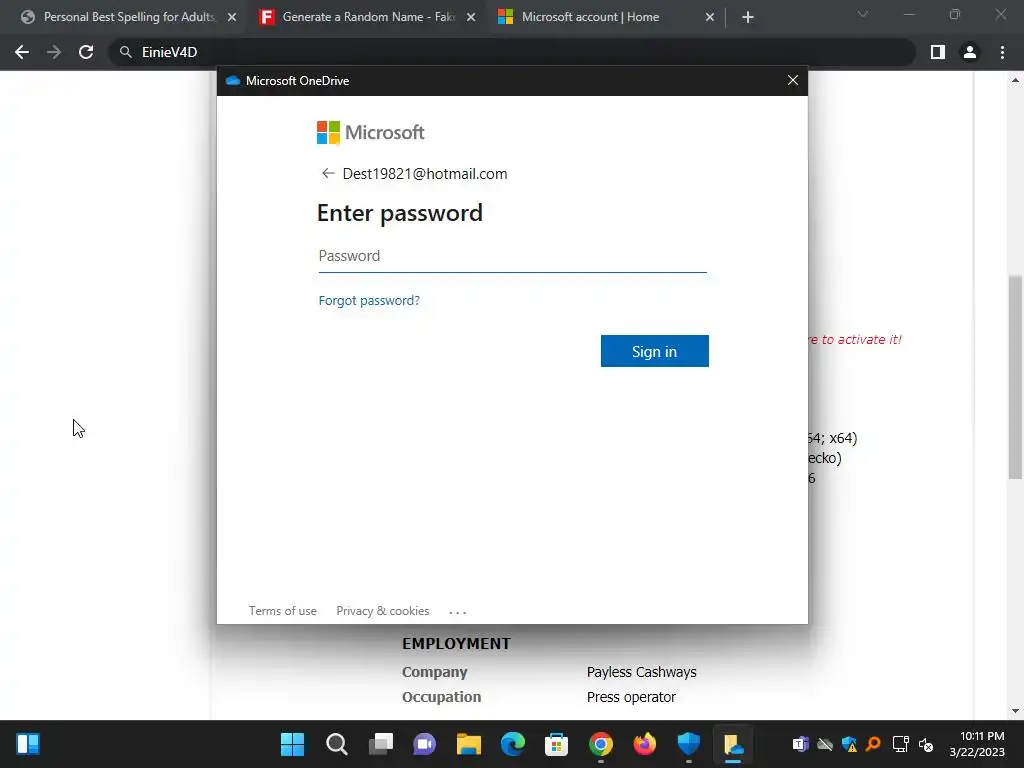Screen dimensions: 1024x768
Task: Open Task View on taskbar
Action: click(x=381, y=744)
